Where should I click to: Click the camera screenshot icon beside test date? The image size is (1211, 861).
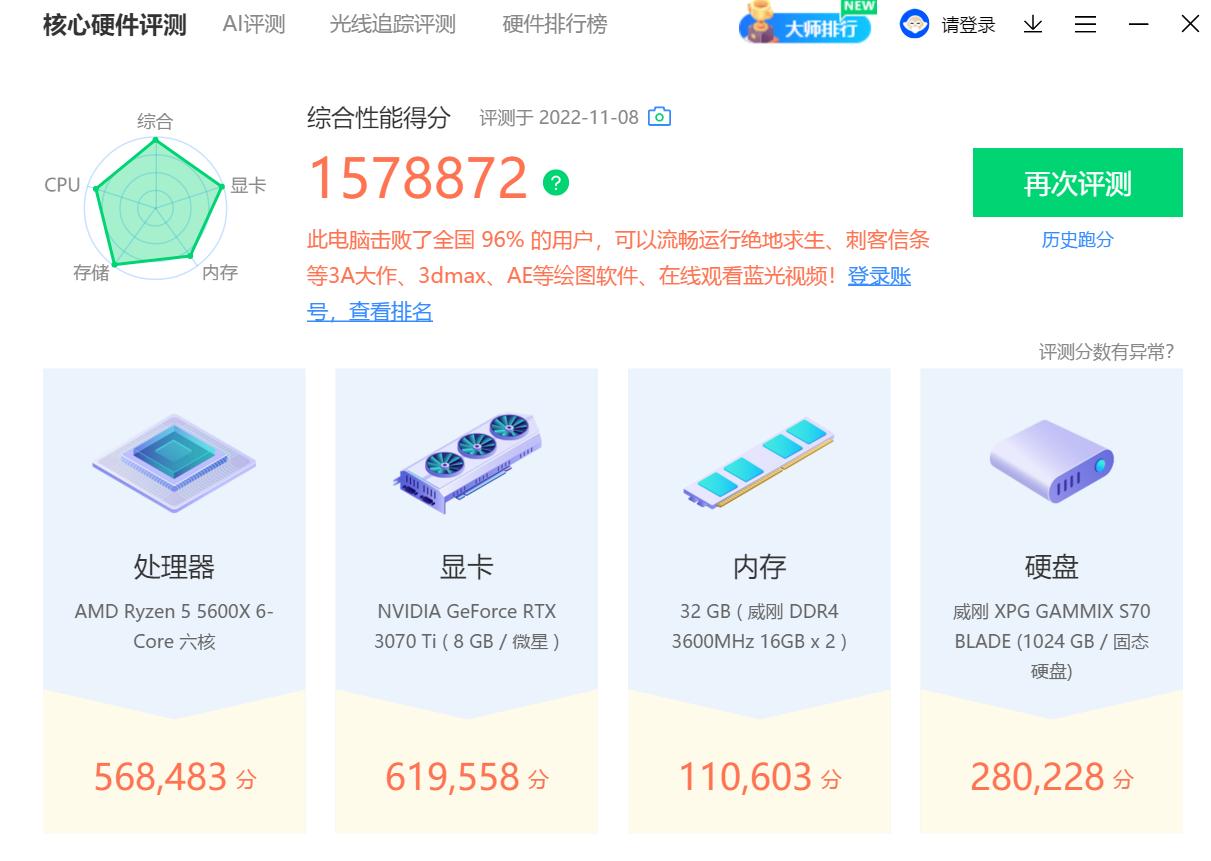[659, 117]
